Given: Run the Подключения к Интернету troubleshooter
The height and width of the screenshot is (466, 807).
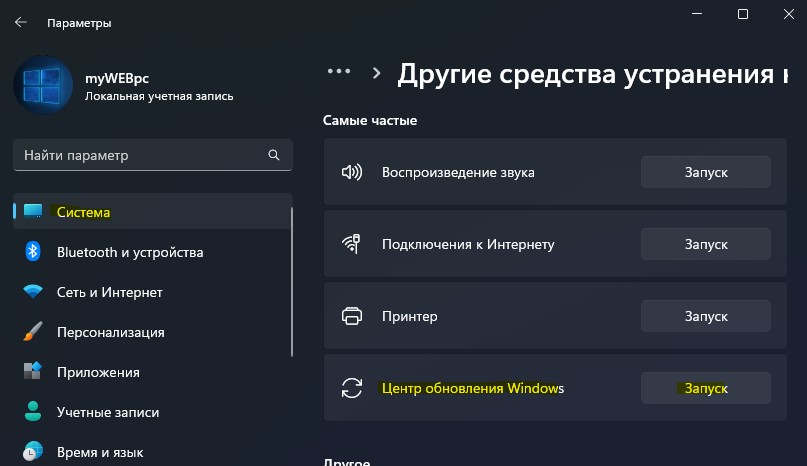Looking at the screenshot, I should pyautogui.click(x=706, y=244).
